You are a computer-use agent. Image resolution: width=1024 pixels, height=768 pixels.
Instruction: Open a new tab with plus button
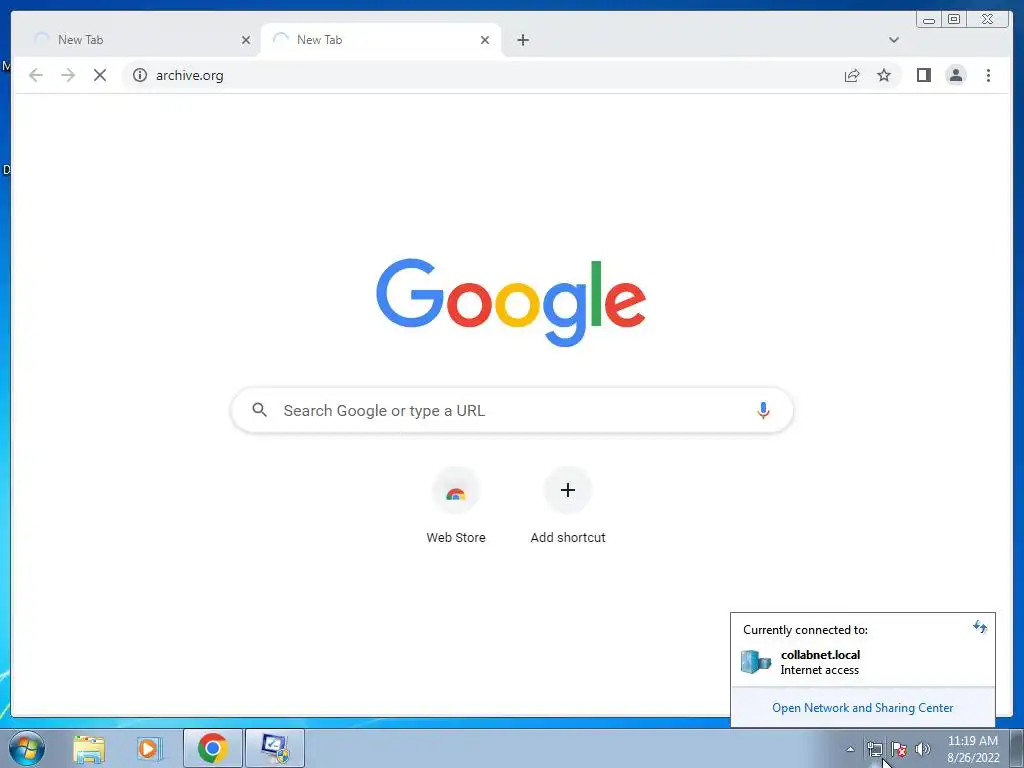522,40
